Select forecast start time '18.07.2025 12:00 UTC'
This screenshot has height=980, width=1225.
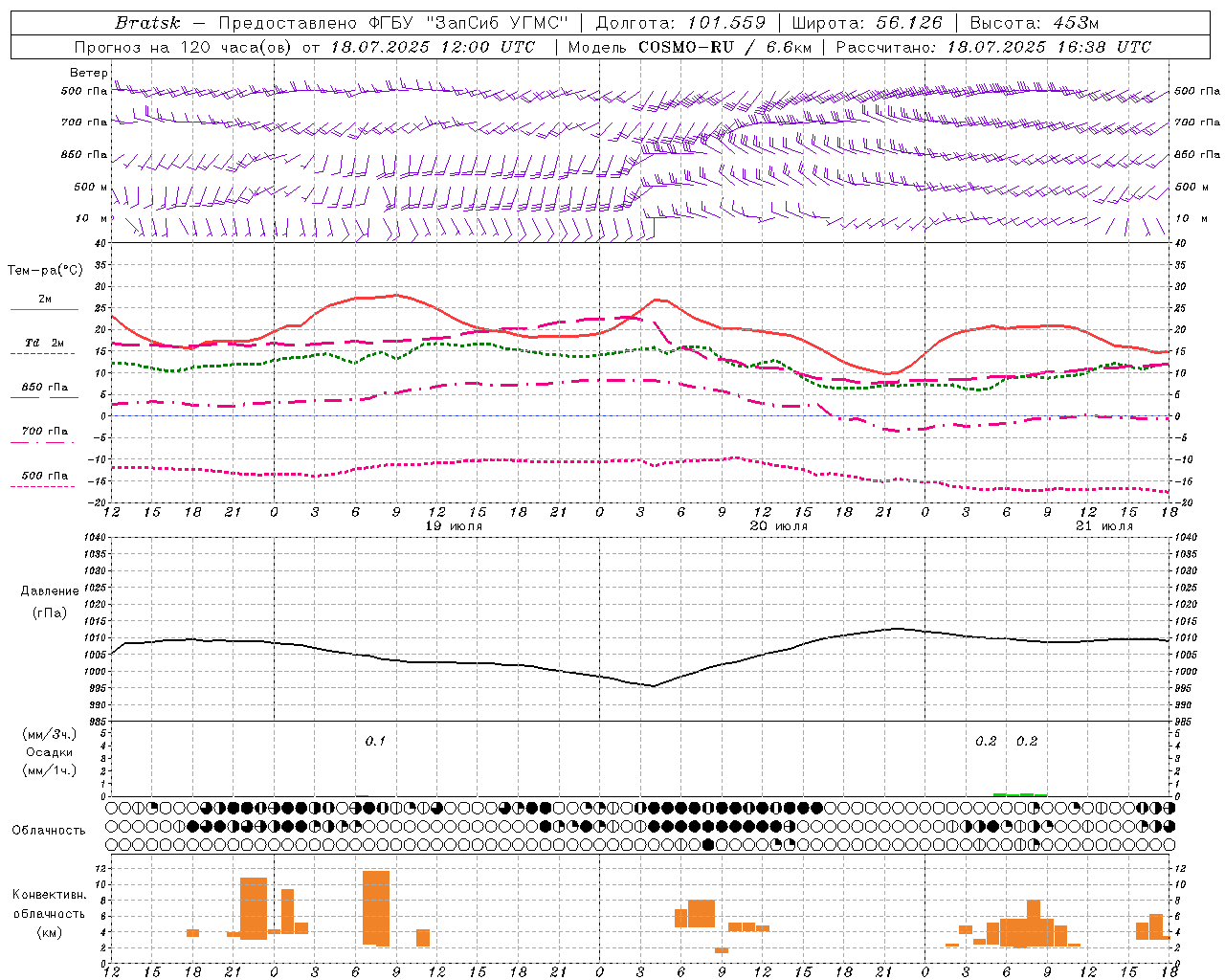433,47
